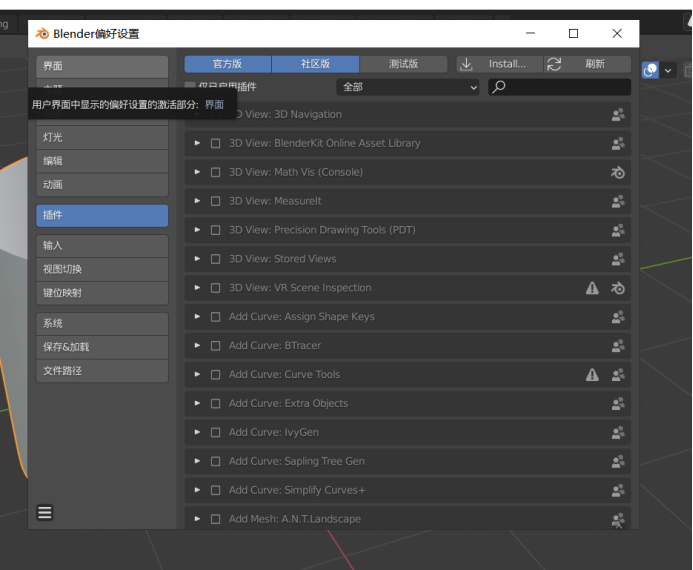Click the magnifier icon in search box
The image size is (693, 570).
point(499,87)
